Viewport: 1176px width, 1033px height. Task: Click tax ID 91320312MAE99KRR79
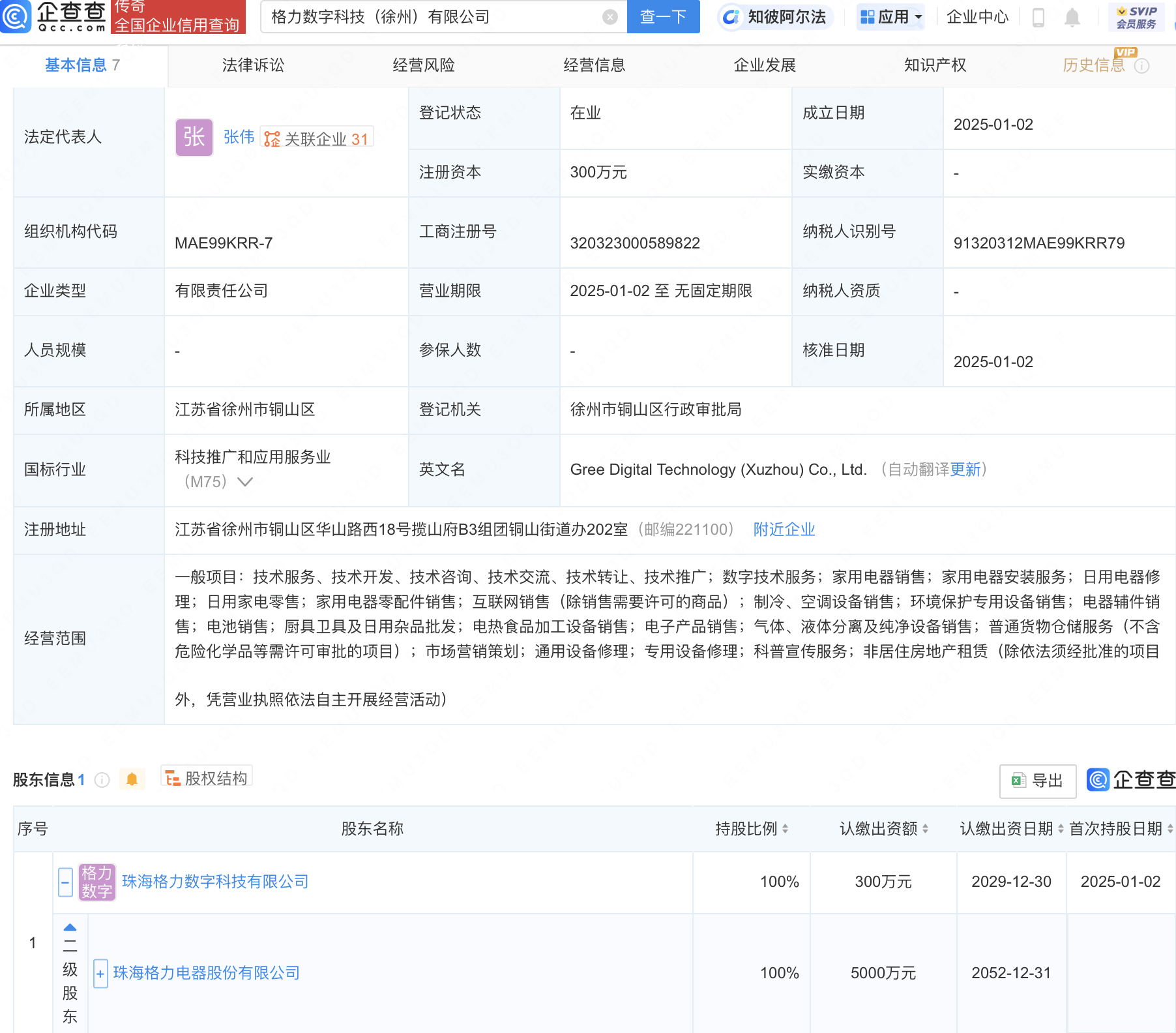coord(1039,243)
